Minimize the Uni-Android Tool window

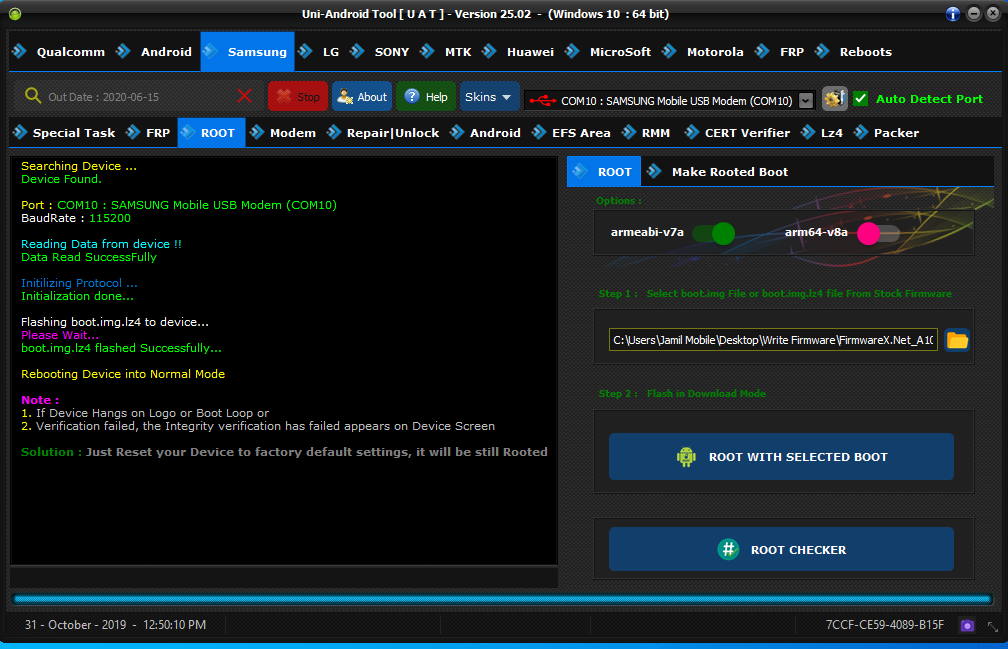click(974, 13)
